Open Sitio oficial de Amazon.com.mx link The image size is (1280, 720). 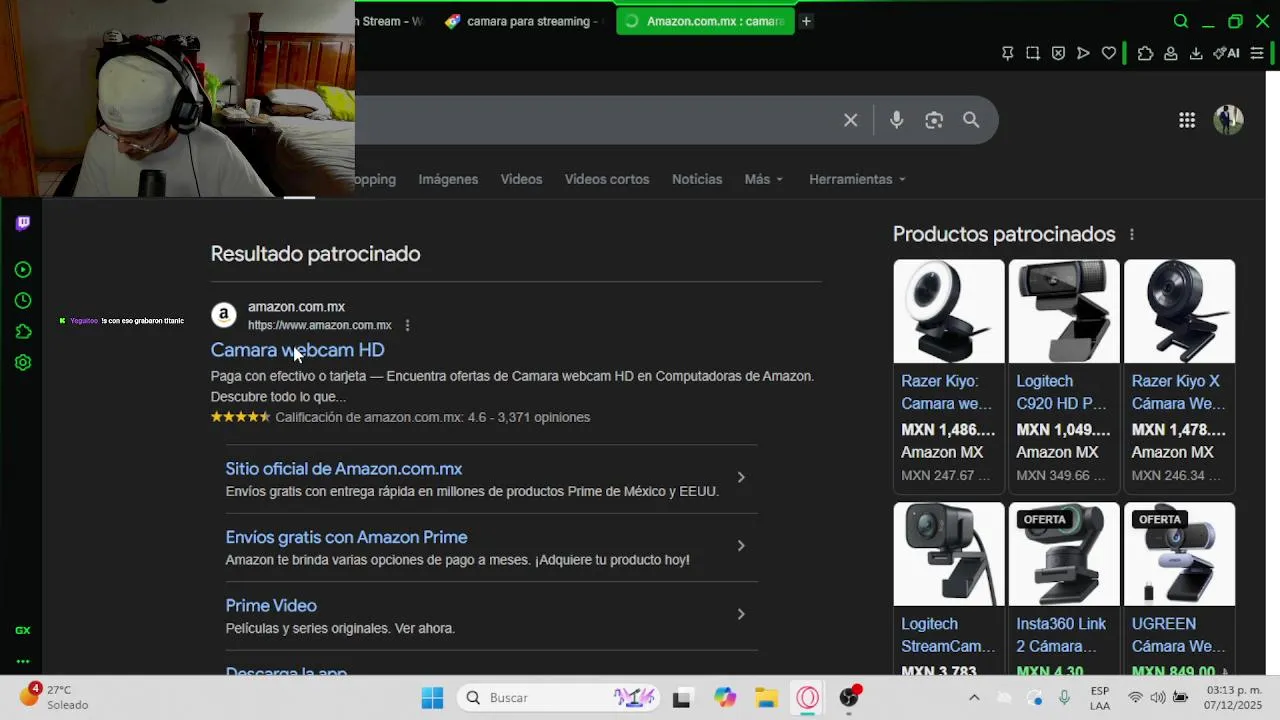[344, 469]
